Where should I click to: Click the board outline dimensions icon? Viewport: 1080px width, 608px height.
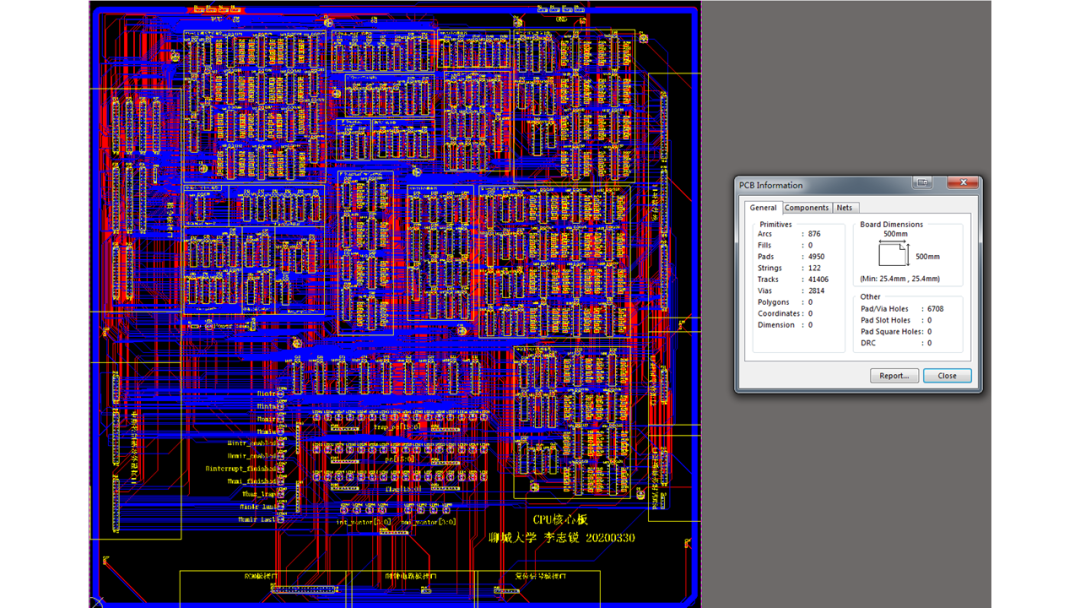893,254
